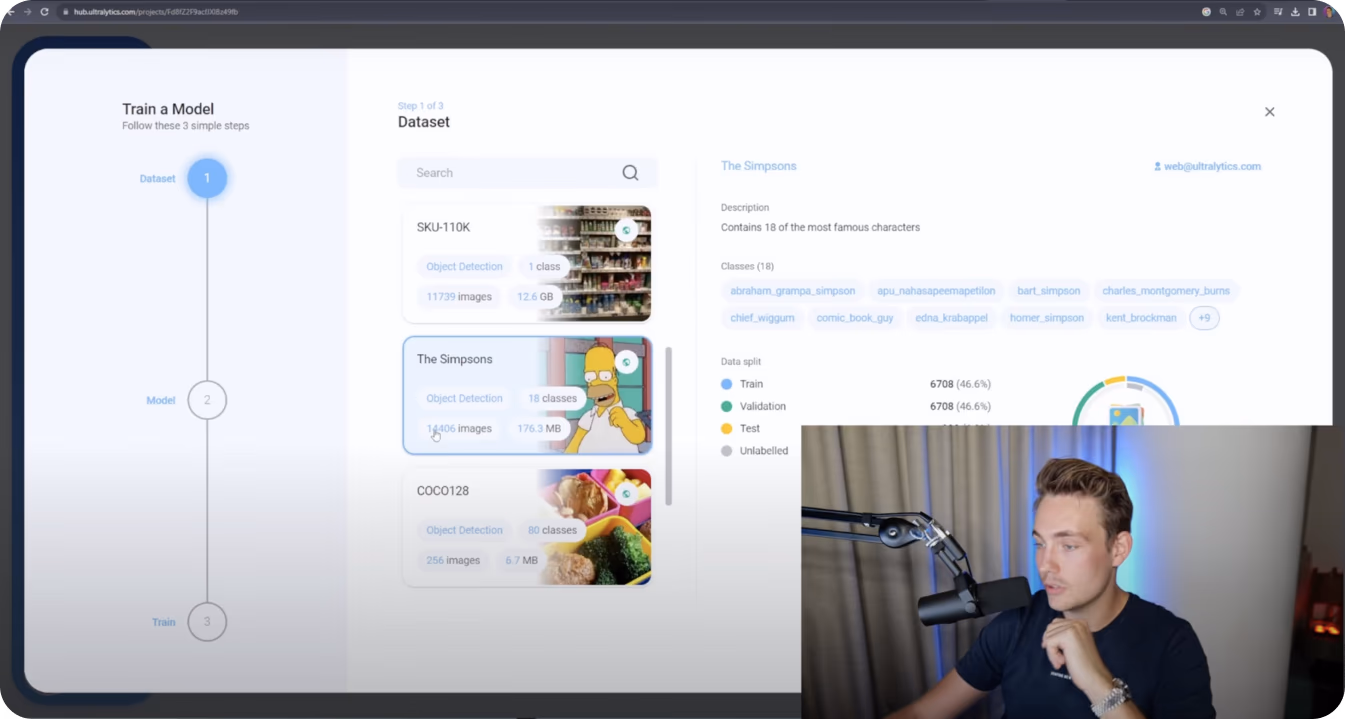Click the share page icon in the address bar
This screenshot has height=719, width=1345.
[x=1240, y=12]
